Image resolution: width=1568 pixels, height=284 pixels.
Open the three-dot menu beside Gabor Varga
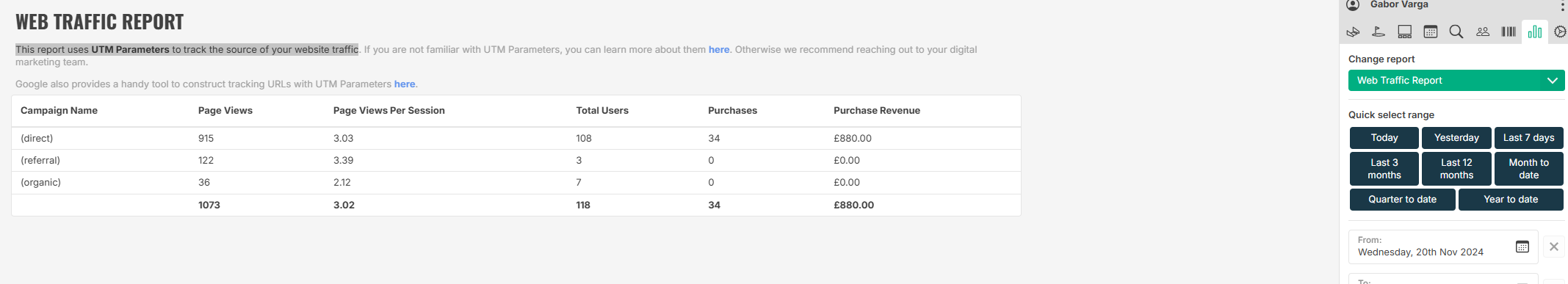click(x=1562, y=6)
